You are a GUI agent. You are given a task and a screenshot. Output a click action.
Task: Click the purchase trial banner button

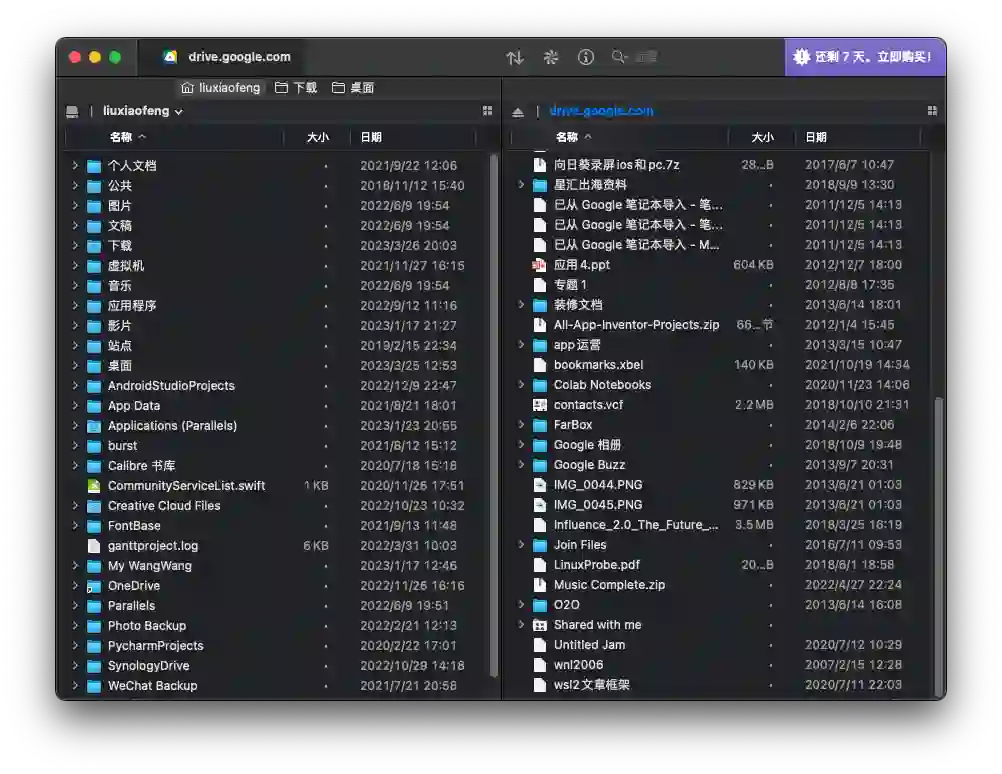pyautogui.click(x=865, y=57)
